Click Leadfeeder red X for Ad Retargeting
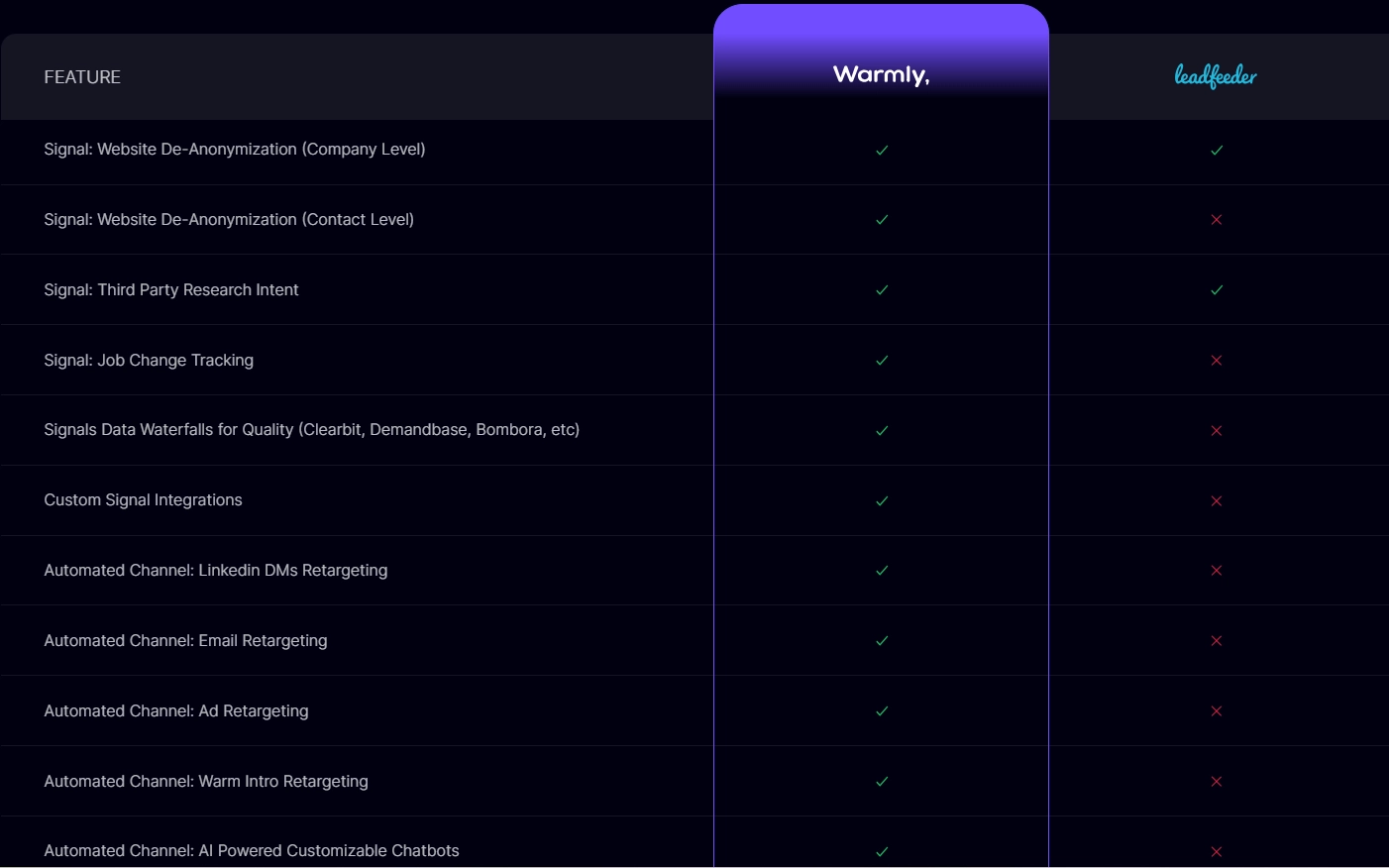This screenshot has width=1389, height=868. click(1217, 711)
